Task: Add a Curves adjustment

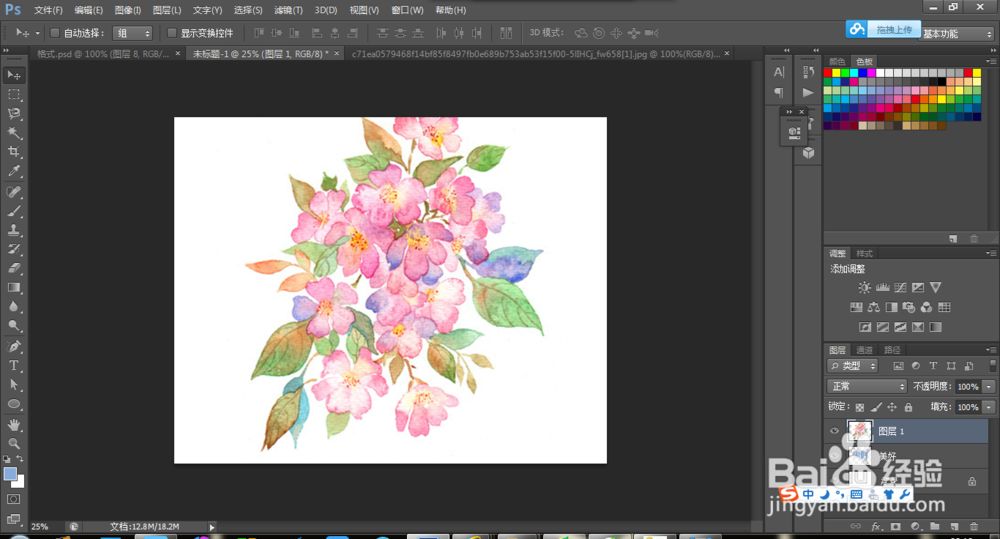Action: 900,288
